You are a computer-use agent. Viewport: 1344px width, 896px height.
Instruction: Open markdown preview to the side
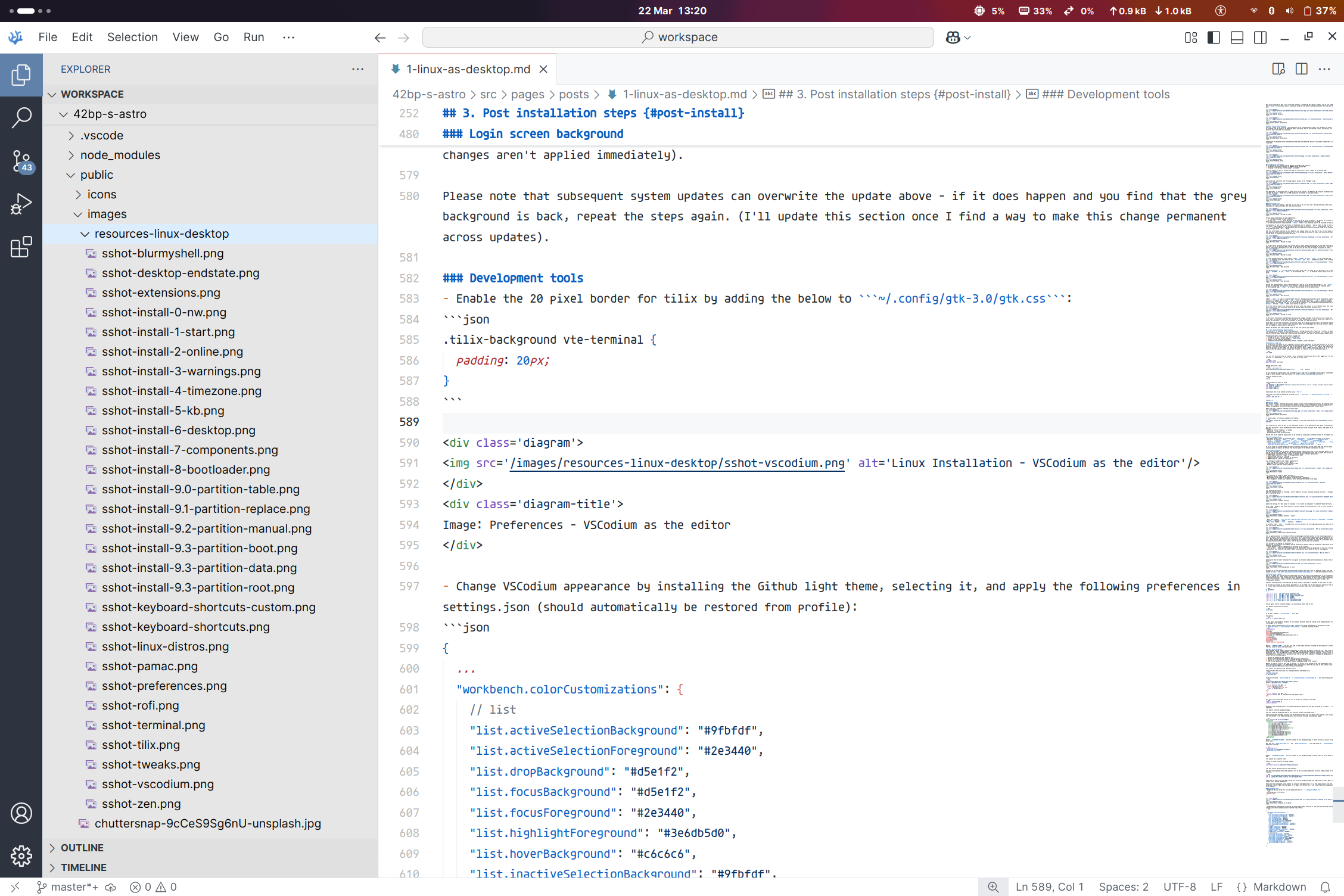(x=1278, y=69)
